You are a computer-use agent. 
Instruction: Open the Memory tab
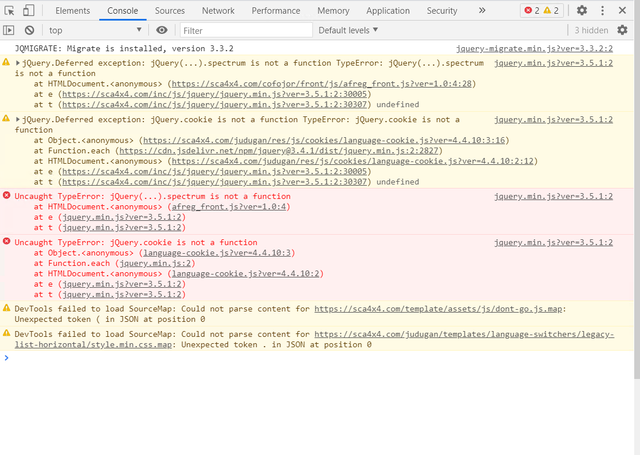pos(333,11)
